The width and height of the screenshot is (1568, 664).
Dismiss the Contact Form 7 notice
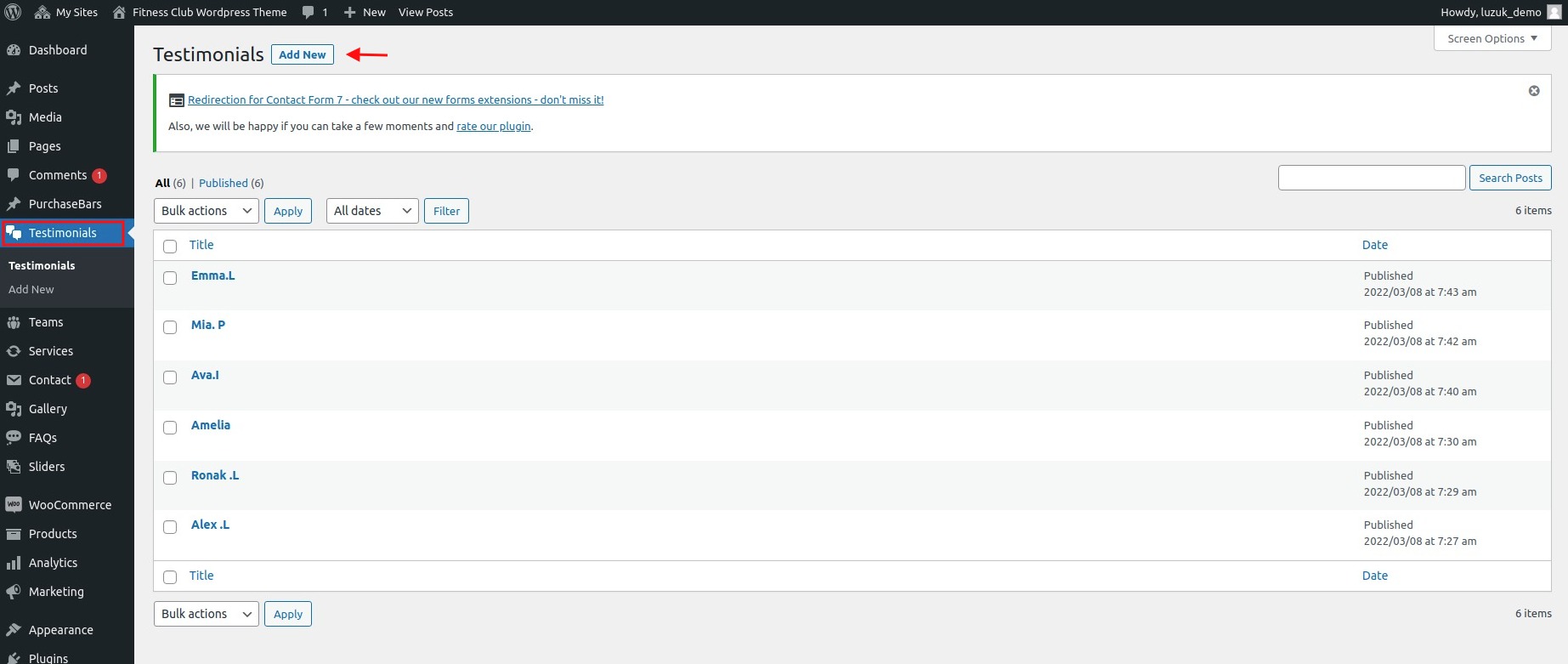pyautogui.click(x=1534, y=91)
